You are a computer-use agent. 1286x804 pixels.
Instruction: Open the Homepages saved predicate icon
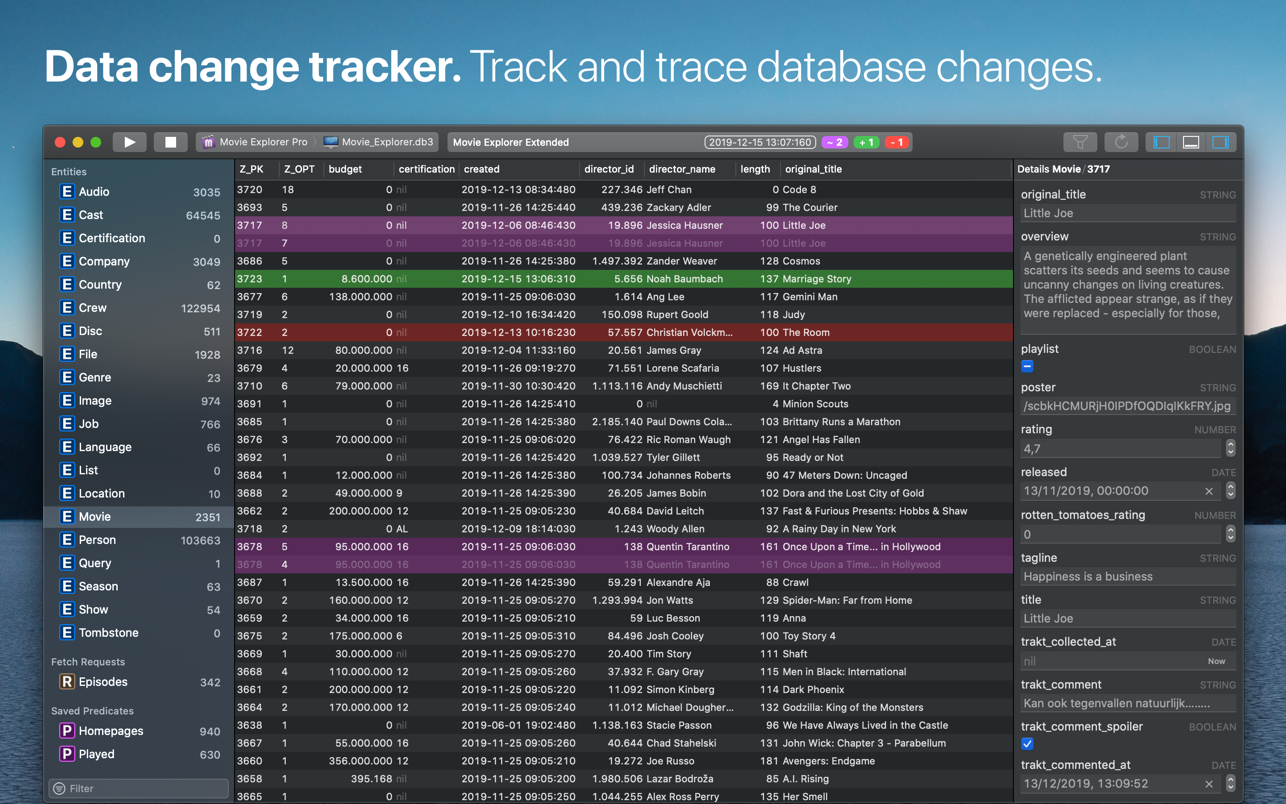click(x=67, y=731)
